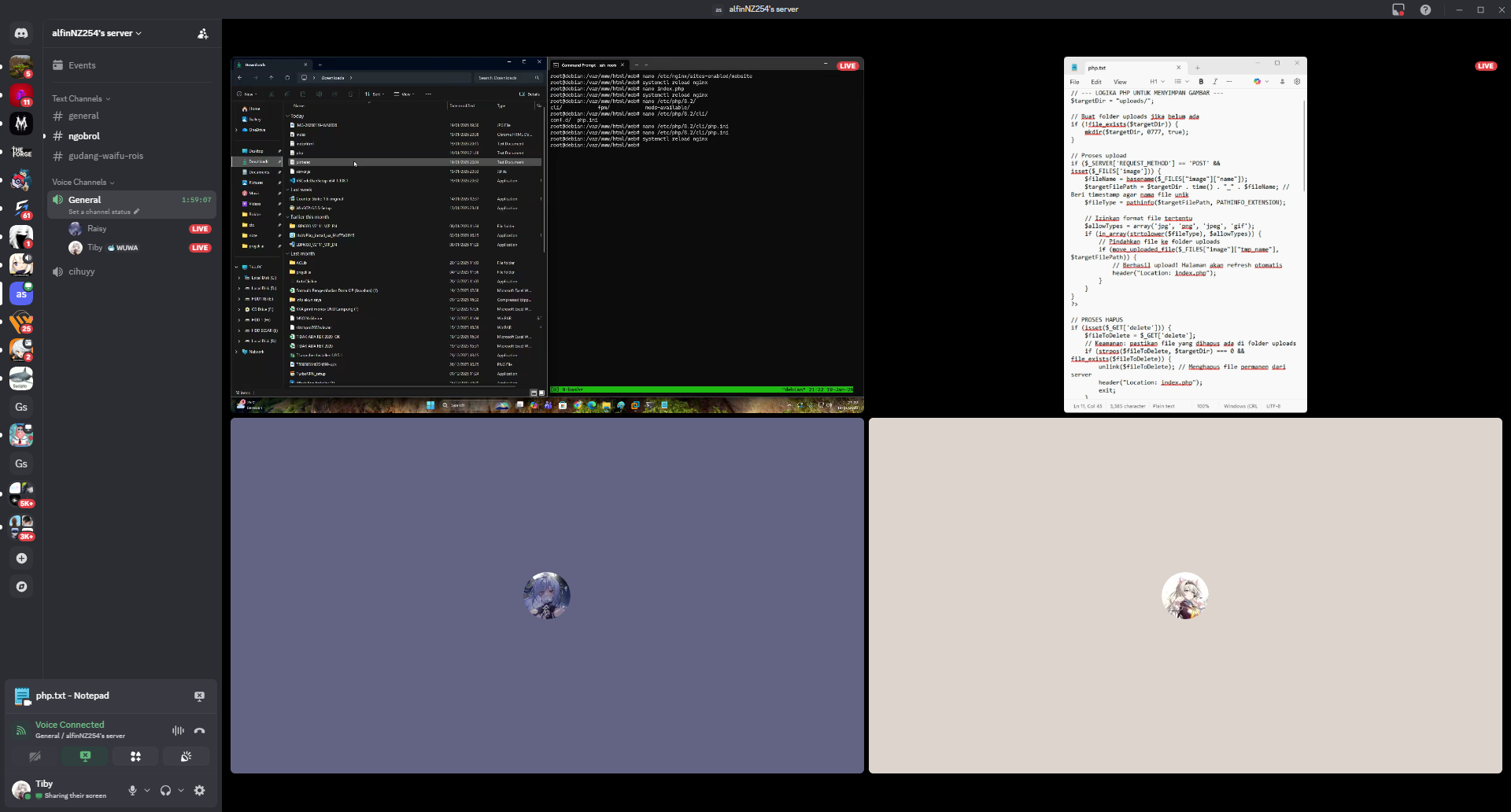The image size is (1511, 812).
Task: Open the Events page
Action: 82,65
